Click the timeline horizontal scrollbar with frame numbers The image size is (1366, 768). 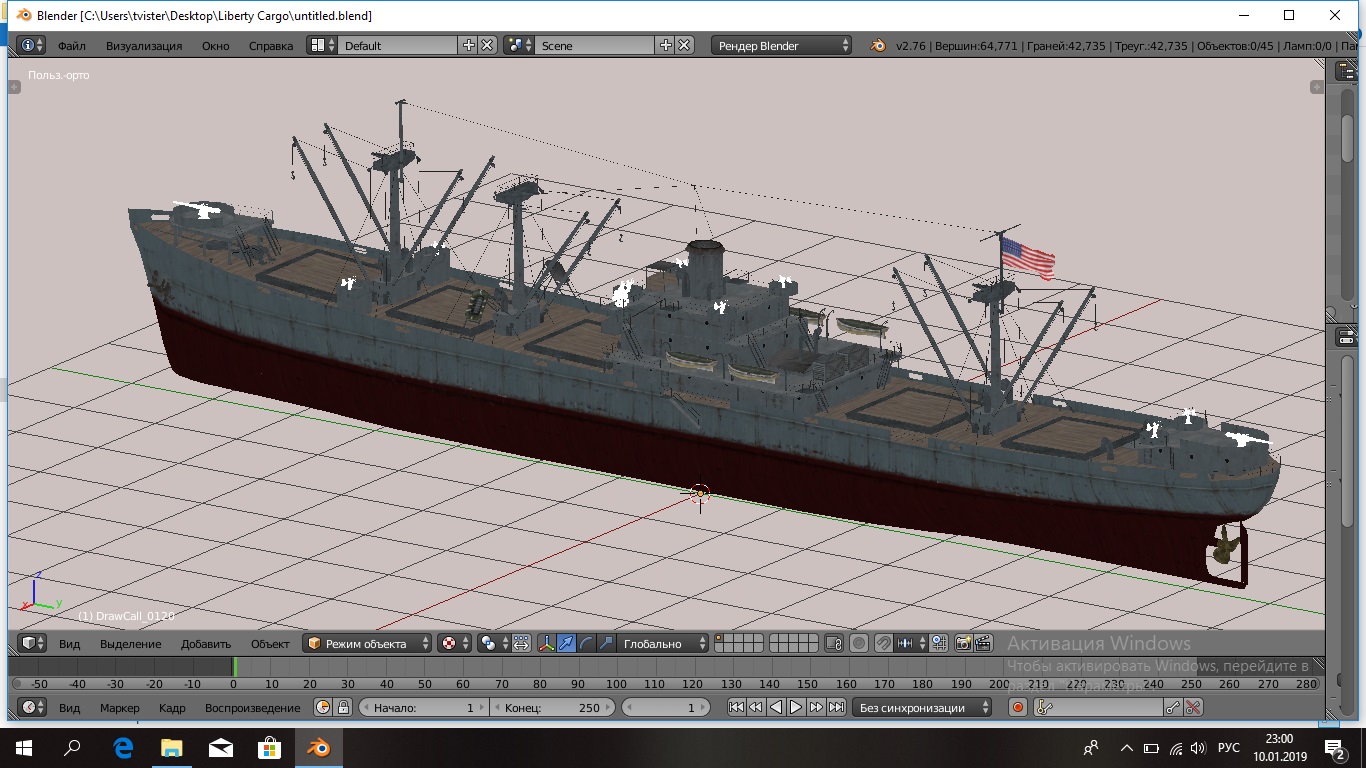coord(660,684)
